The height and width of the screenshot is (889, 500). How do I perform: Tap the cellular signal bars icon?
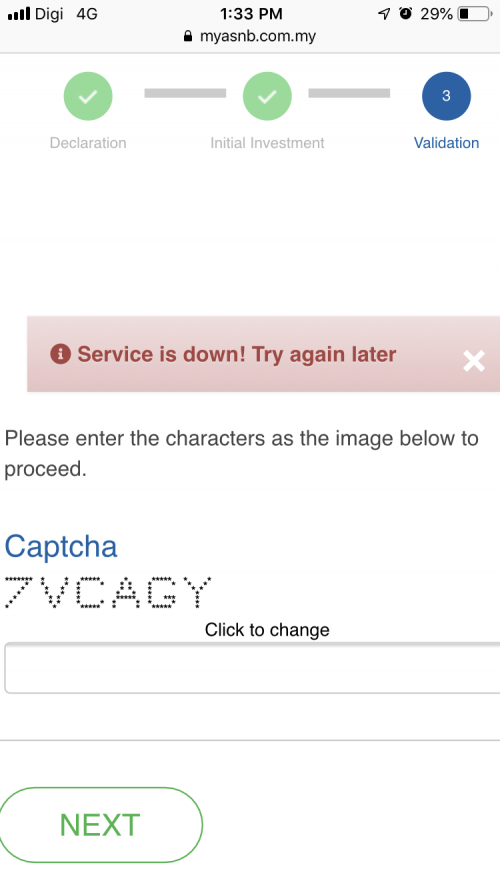click(19, 14)
